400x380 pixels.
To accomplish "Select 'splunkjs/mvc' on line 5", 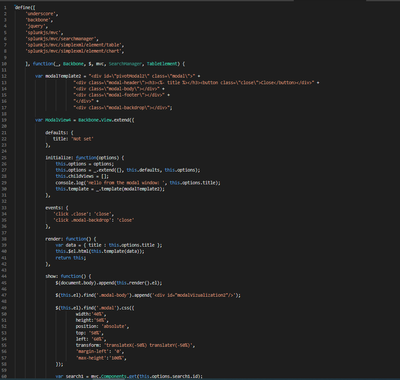I will (44, 33).
